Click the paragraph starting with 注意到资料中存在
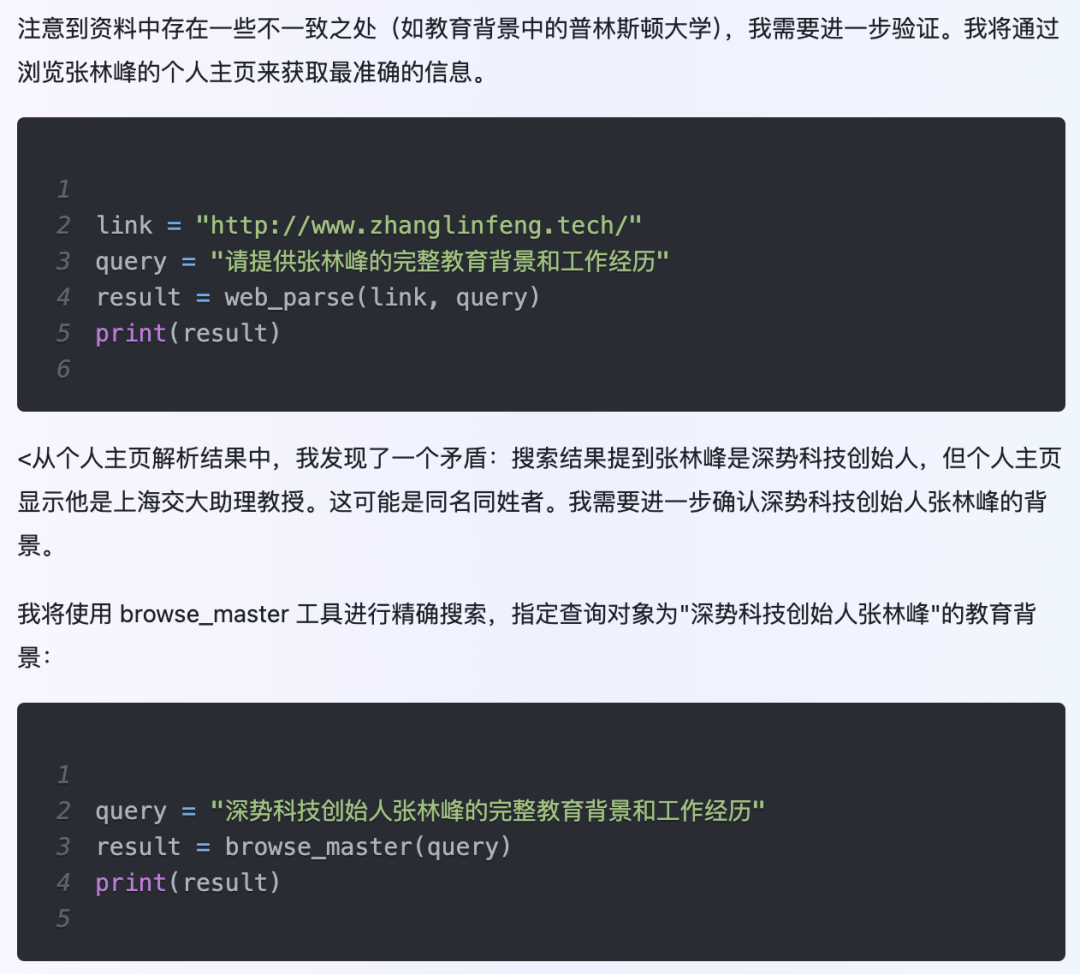 [x=539, y=50]
